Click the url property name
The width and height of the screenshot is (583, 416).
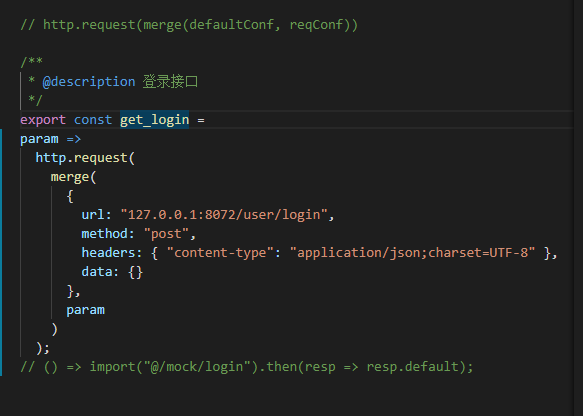(93, 215)
